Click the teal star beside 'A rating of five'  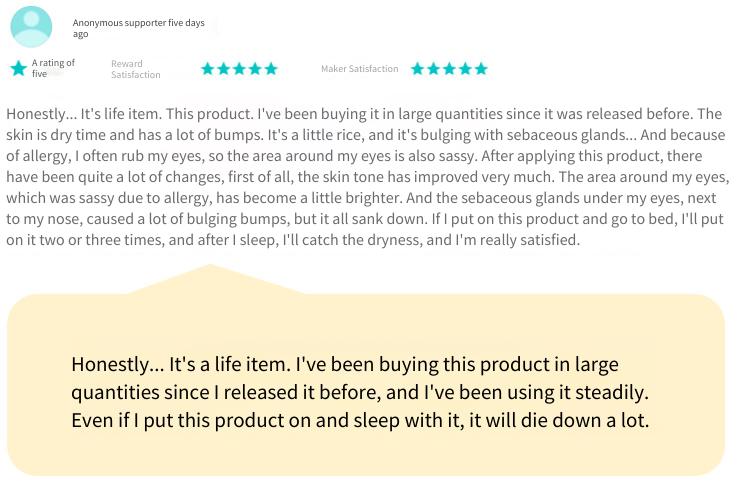click(19, 68)
